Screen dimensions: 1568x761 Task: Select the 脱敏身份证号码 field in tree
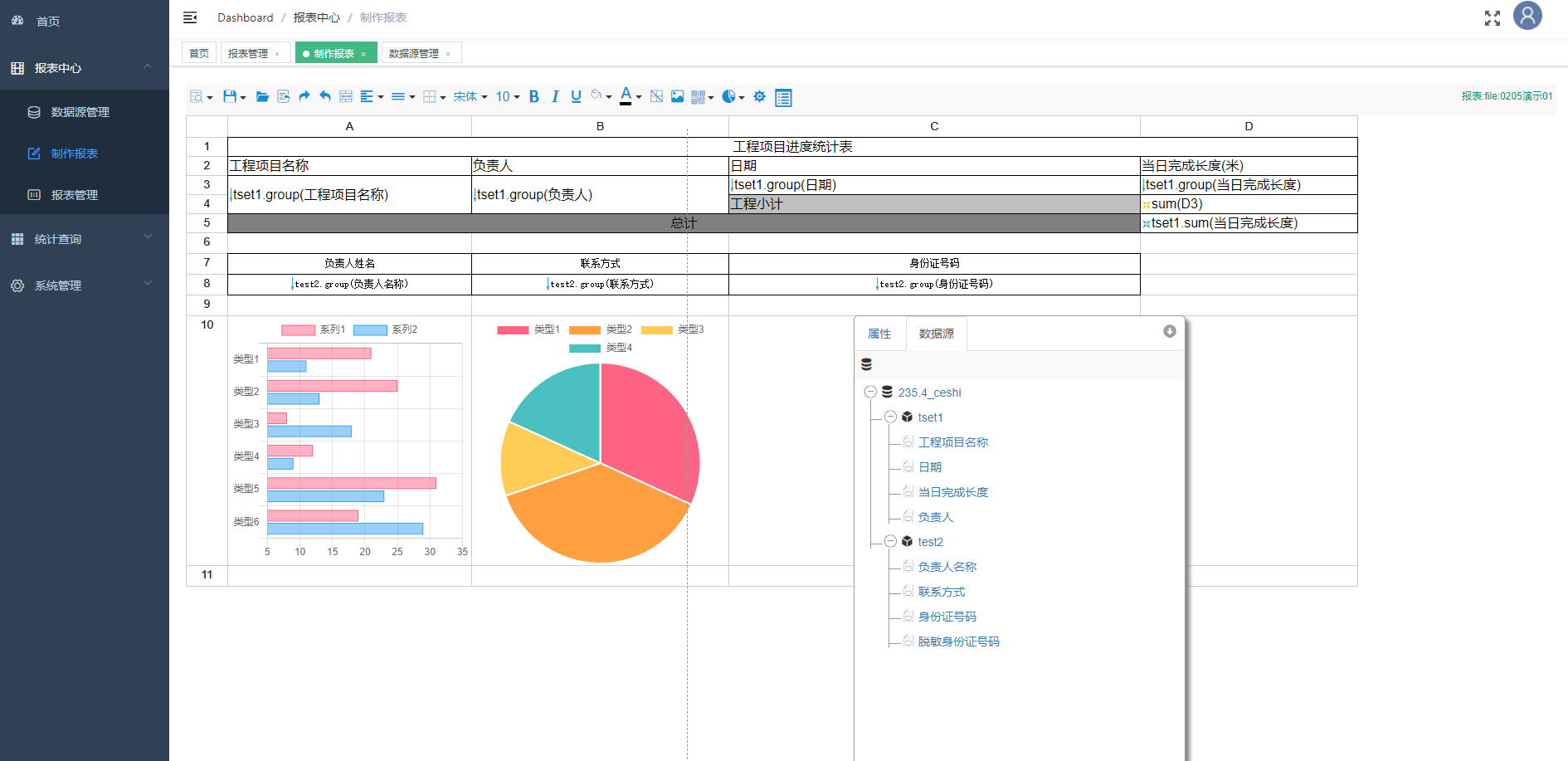pyautogui.click(x=959, y=641)
